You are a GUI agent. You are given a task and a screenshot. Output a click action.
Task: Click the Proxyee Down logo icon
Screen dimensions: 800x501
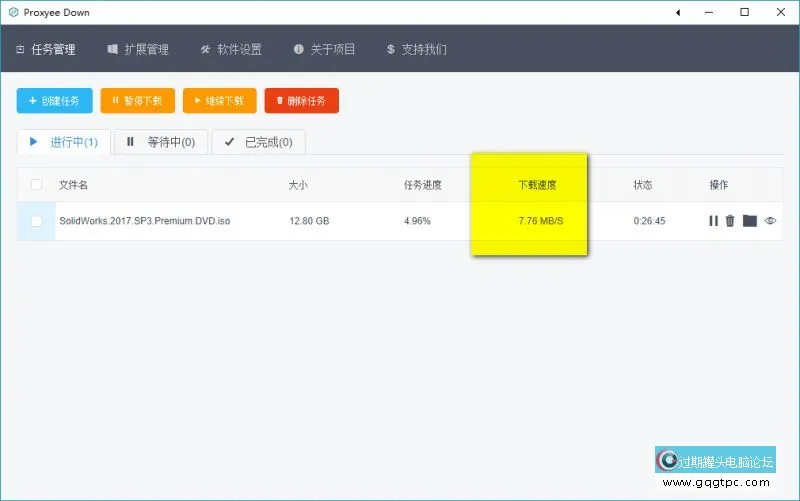point(12,12)
